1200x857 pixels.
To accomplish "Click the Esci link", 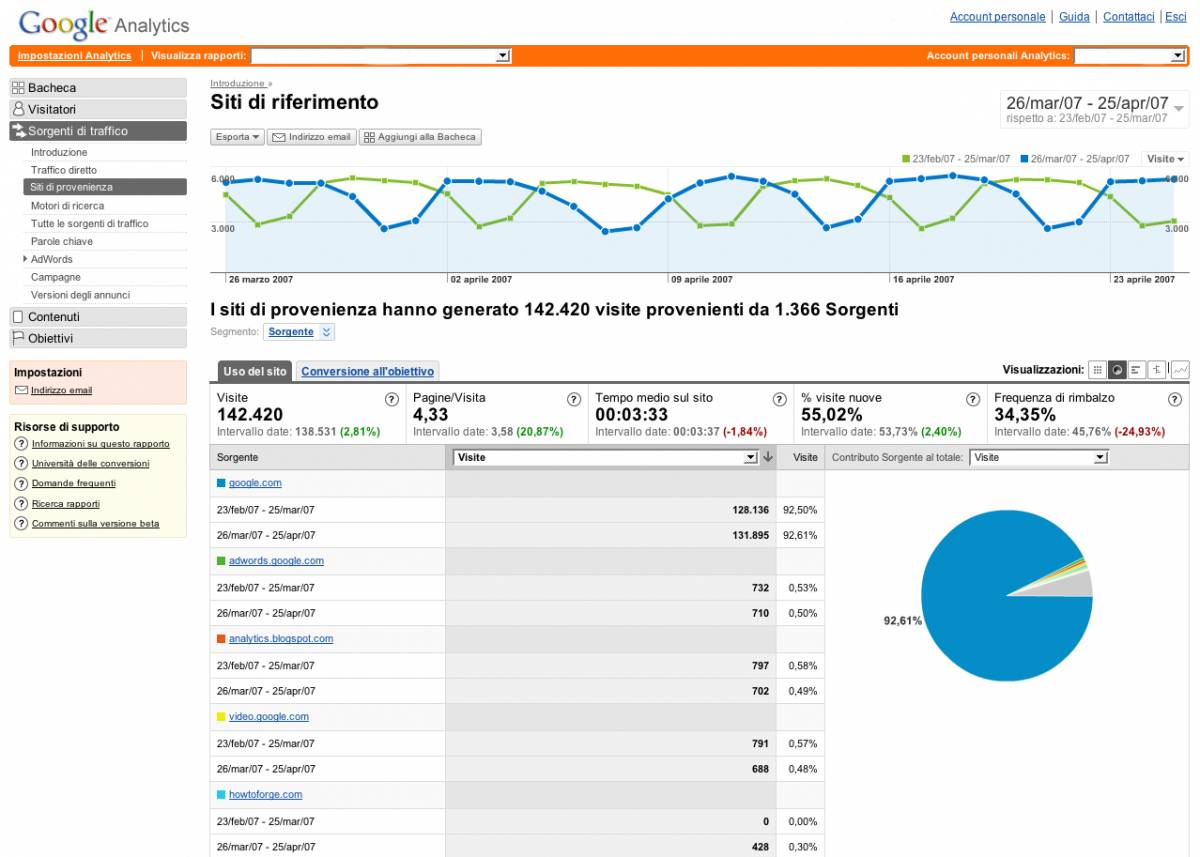I will 1176,17.
